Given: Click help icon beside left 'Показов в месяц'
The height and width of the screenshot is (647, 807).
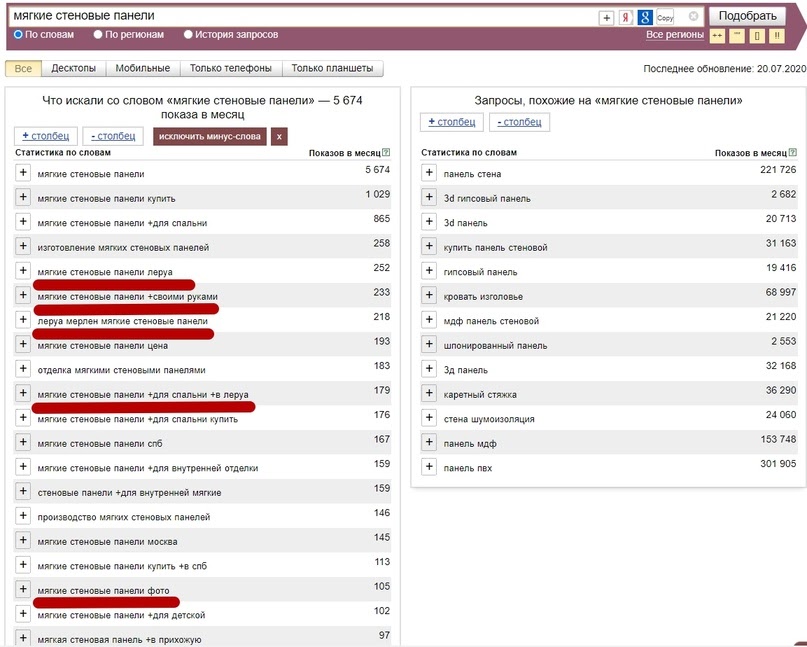Looking at the screenshot, I should click(387, 152).
